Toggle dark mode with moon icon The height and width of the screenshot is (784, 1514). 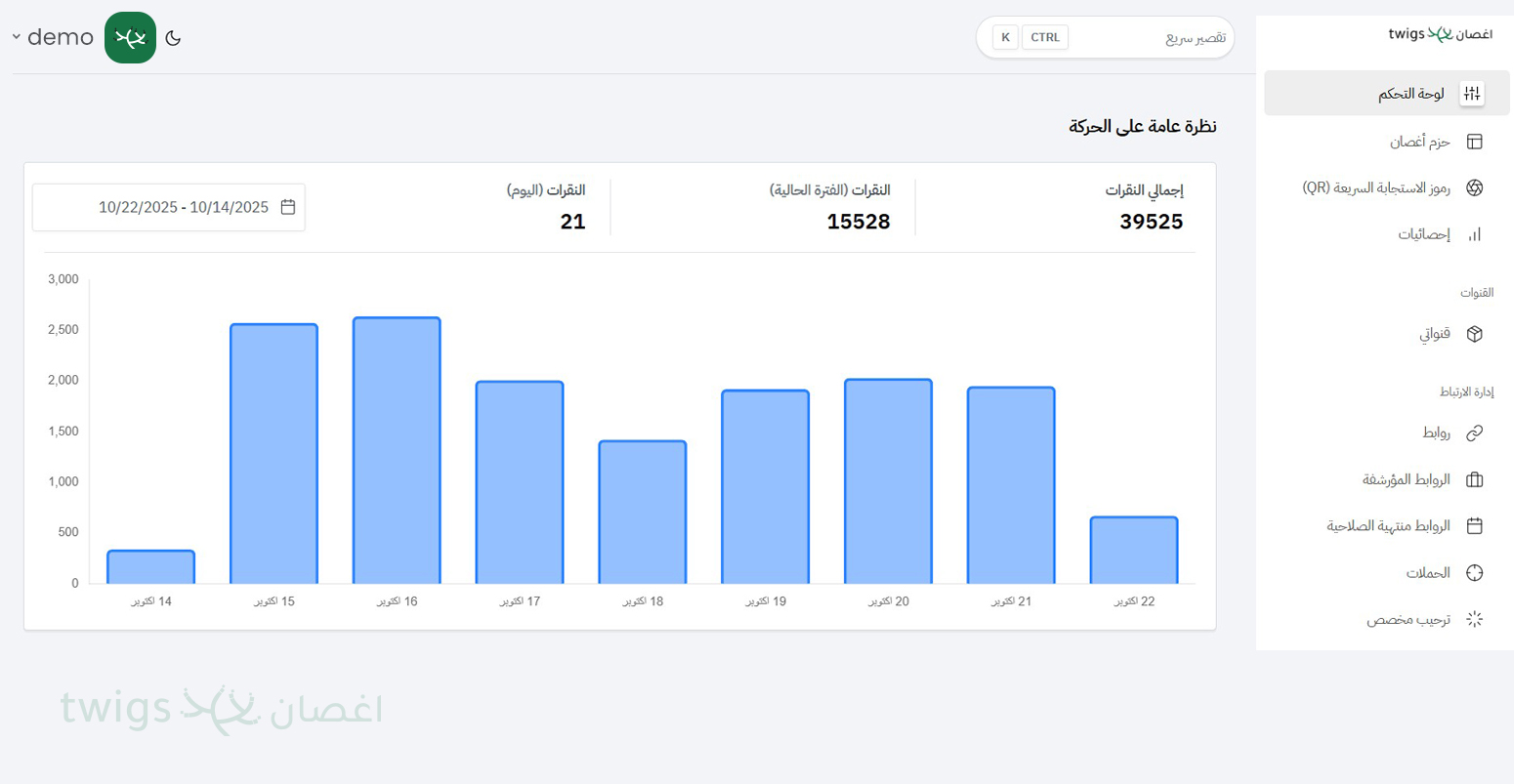173,38
